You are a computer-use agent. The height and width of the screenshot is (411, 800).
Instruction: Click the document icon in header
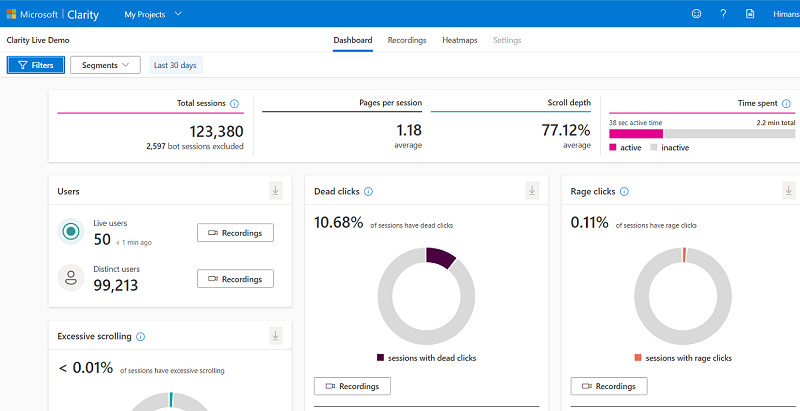pyautogui.click(x=750, y=14)
